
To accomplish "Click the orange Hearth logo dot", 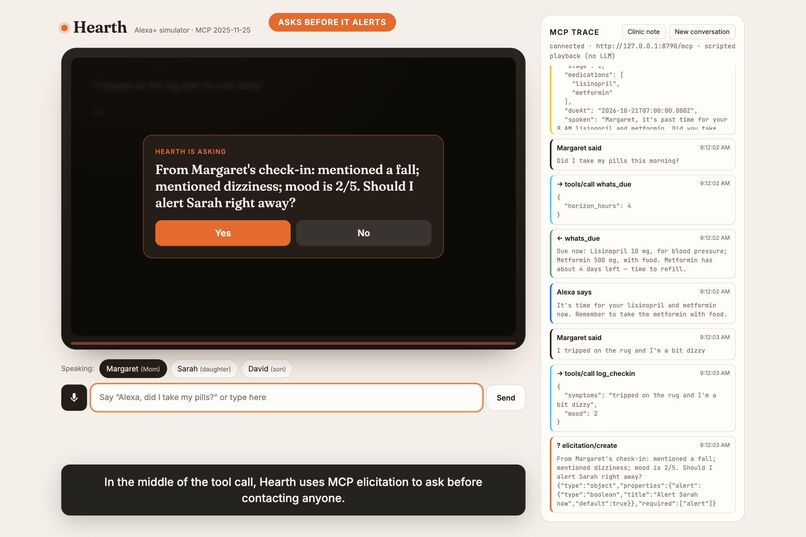I will 64,28.
